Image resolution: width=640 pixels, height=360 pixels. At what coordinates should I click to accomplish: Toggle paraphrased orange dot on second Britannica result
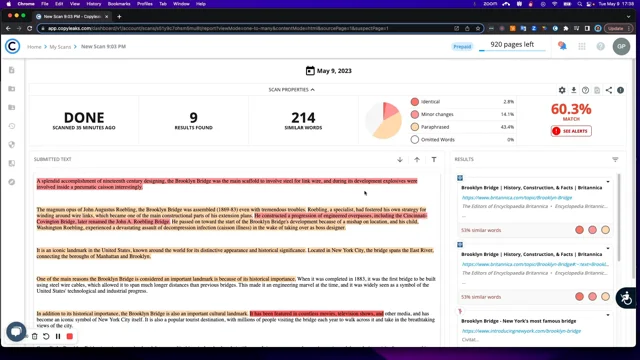coord(605,297)
